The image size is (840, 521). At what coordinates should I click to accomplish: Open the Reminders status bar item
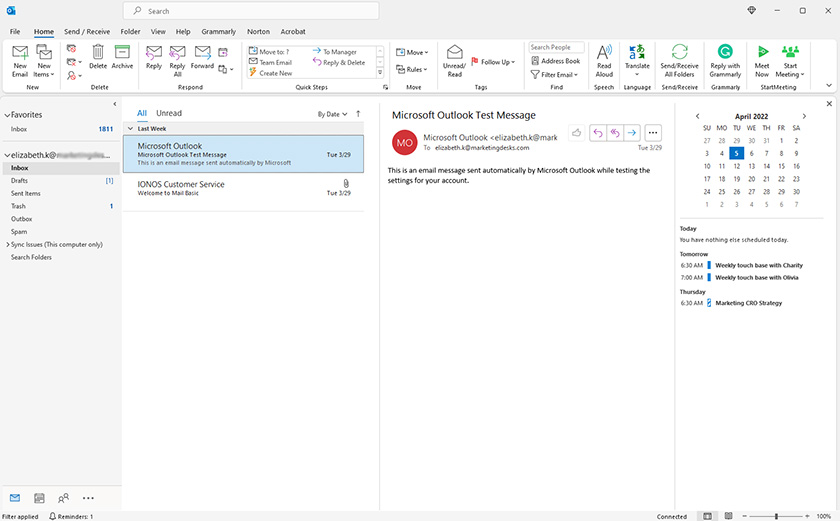point(71,516)
